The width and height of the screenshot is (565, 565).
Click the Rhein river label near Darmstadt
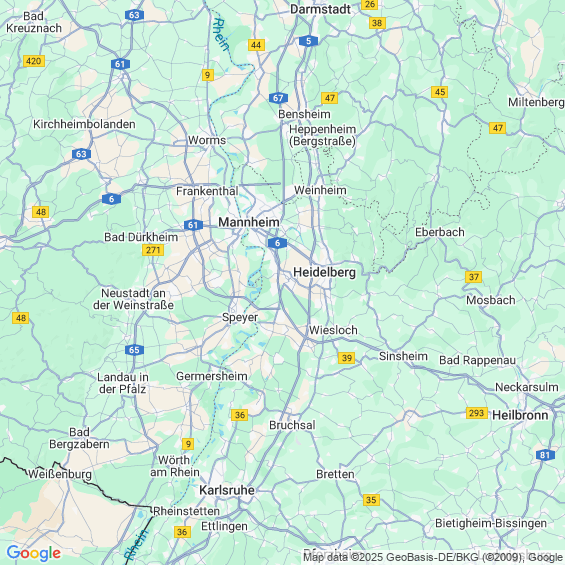pos(221,35)
